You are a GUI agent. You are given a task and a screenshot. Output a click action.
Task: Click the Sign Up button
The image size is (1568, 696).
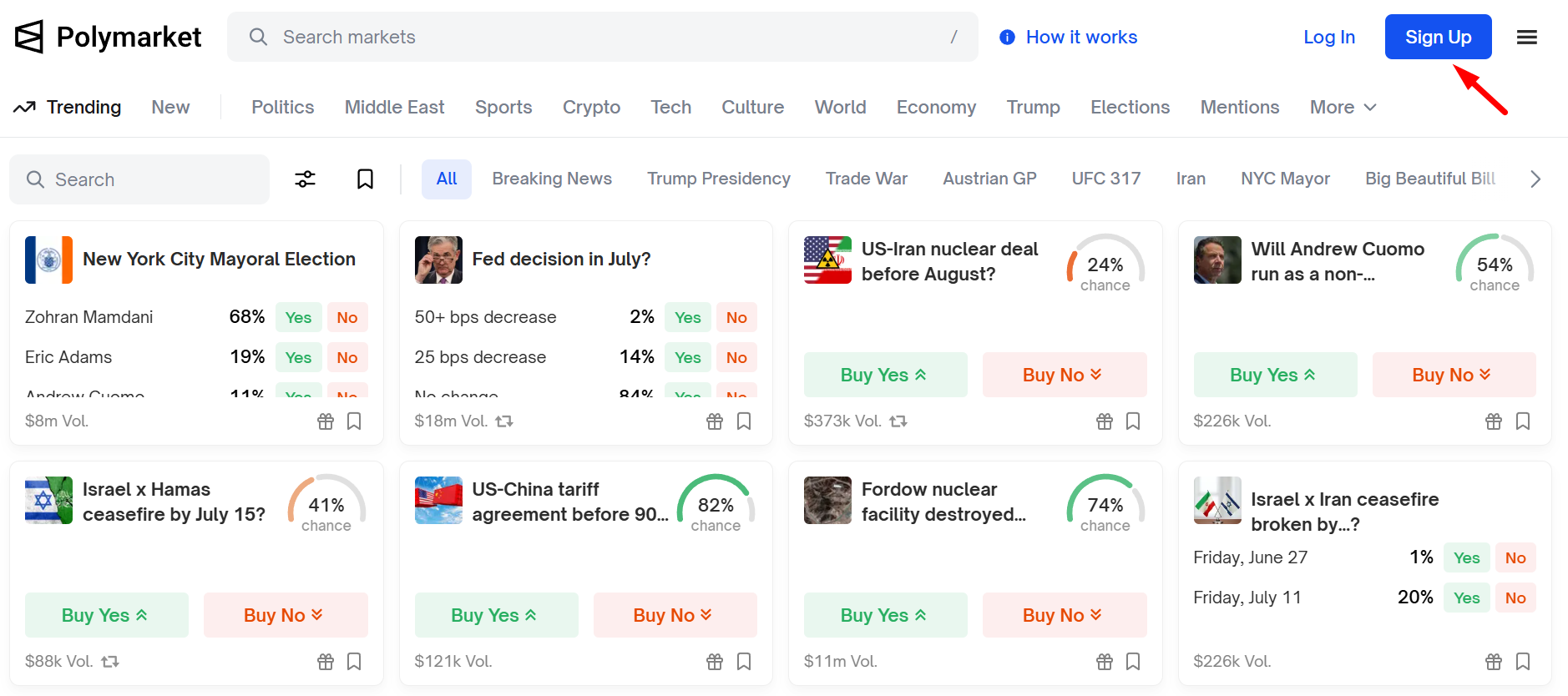(1438, 37)
